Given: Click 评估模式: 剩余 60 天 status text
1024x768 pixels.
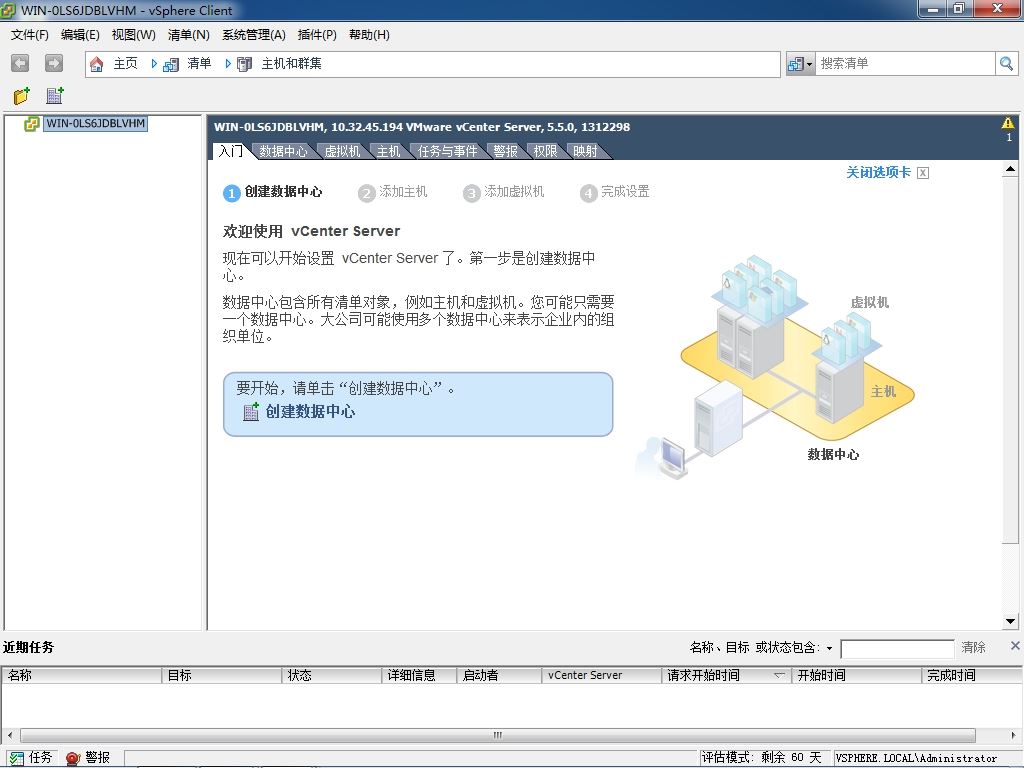Looking at the screenshot, I should (761, 758).
